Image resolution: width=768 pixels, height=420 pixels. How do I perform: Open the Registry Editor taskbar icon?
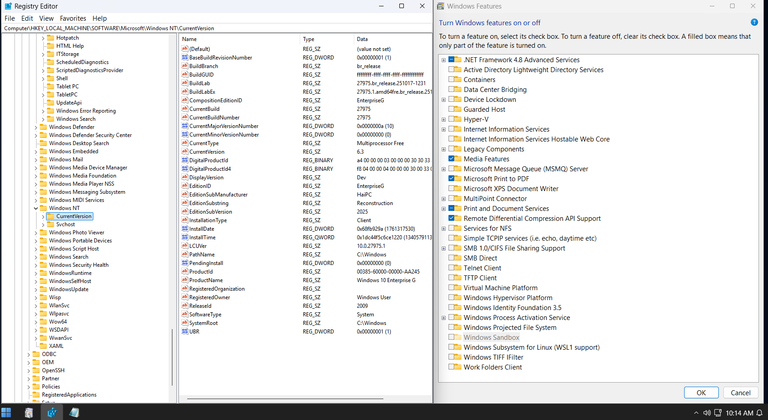(51, 413)
